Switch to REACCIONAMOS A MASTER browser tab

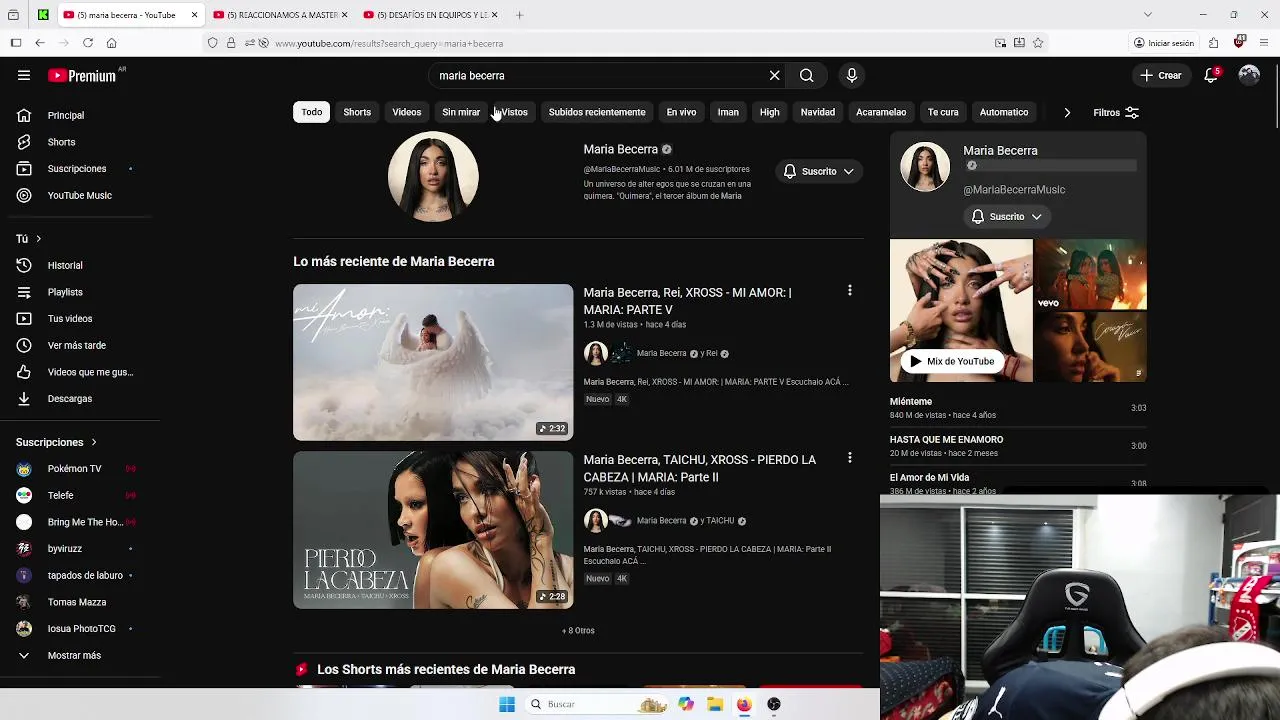click(280, 15)
